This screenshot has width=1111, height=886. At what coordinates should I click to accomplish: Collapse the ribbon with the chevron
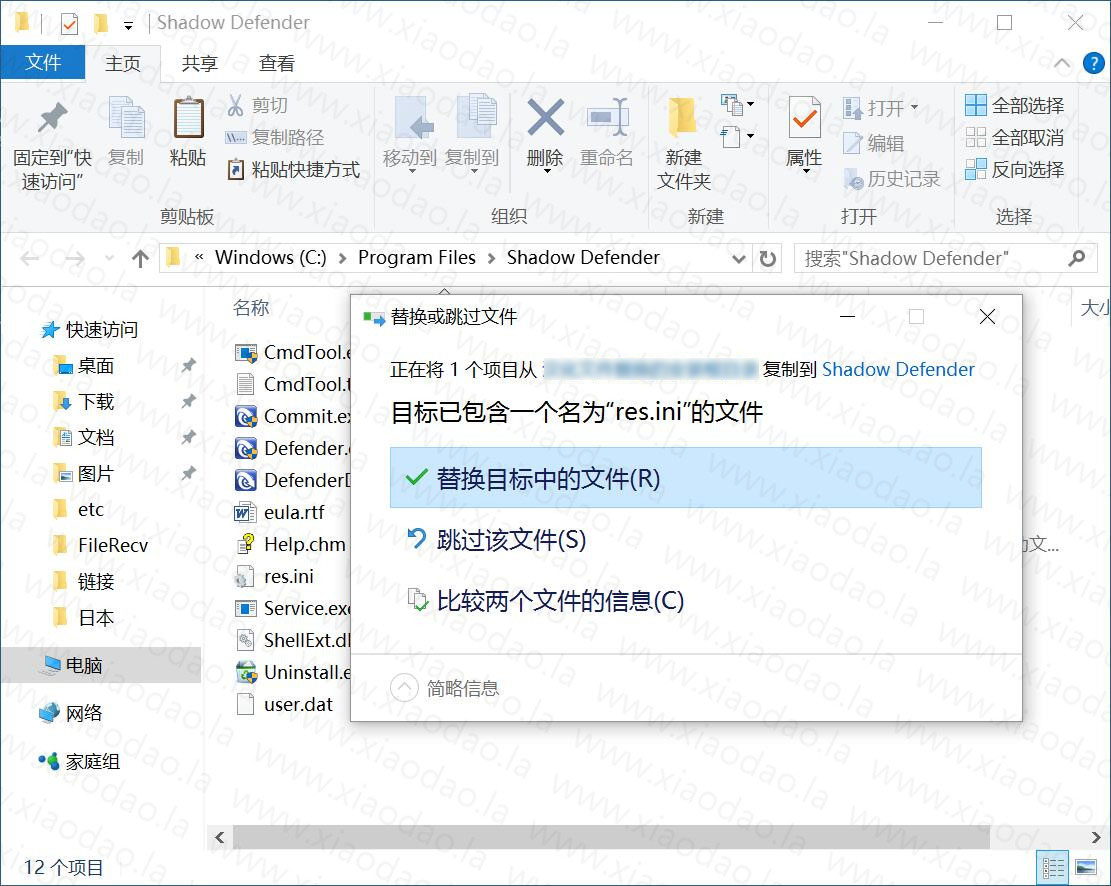[x=1062, y=64]
